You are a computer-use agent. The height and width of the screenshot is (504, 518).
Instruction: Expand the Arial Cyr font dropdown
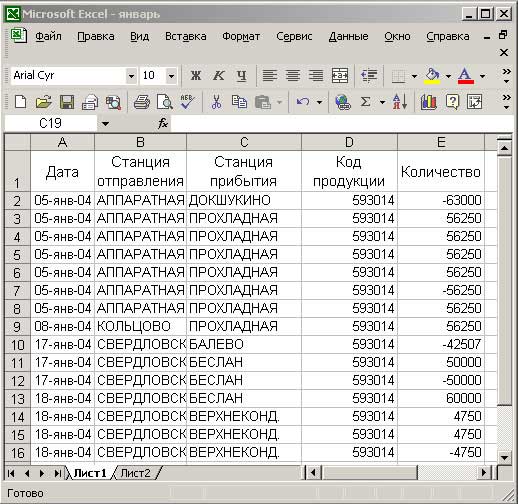[131, 76]
